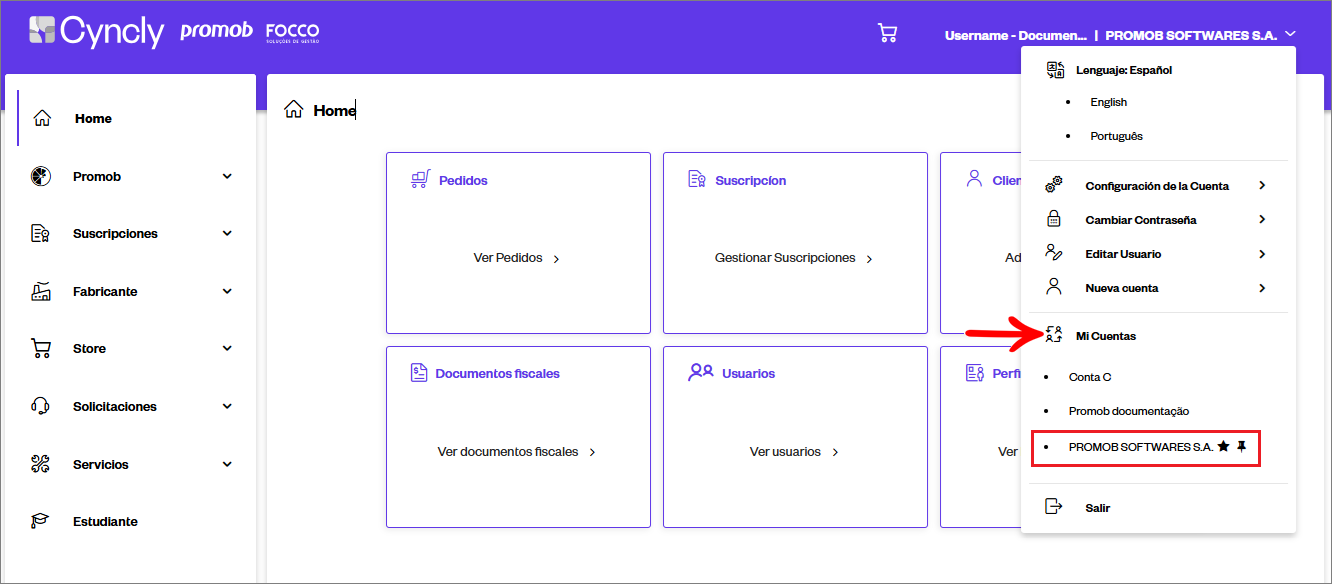Image resolution: width=1332 pixels, height=584 pixels.
Task: Click the Cambiar Contraseña padlock icon
Action: 1054,219
